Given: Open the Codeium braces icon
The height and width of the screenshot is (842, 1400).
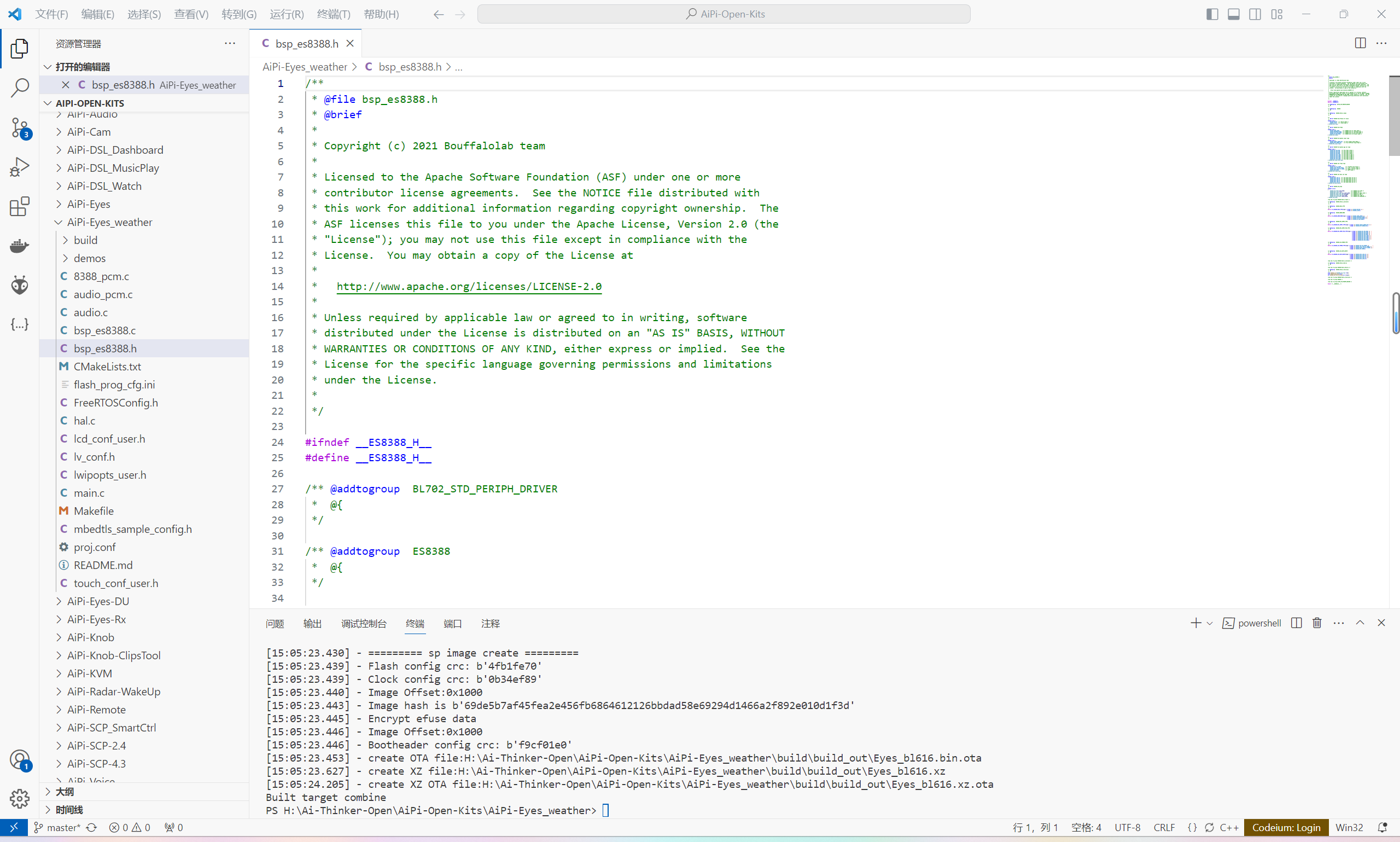Looking at the screenshot, I should tap(19, 324).
